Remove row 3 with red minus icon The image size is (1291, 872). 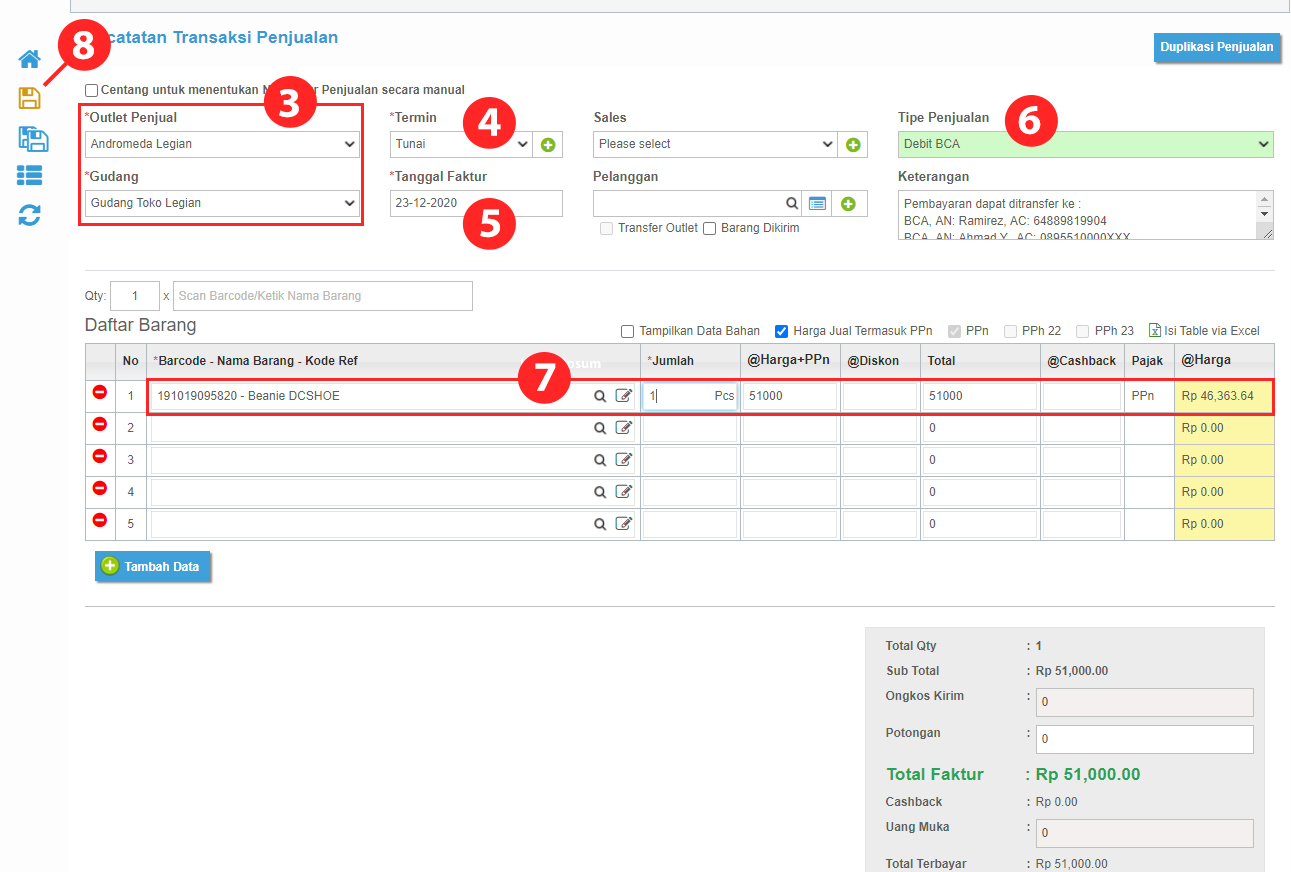click(100, 457)
